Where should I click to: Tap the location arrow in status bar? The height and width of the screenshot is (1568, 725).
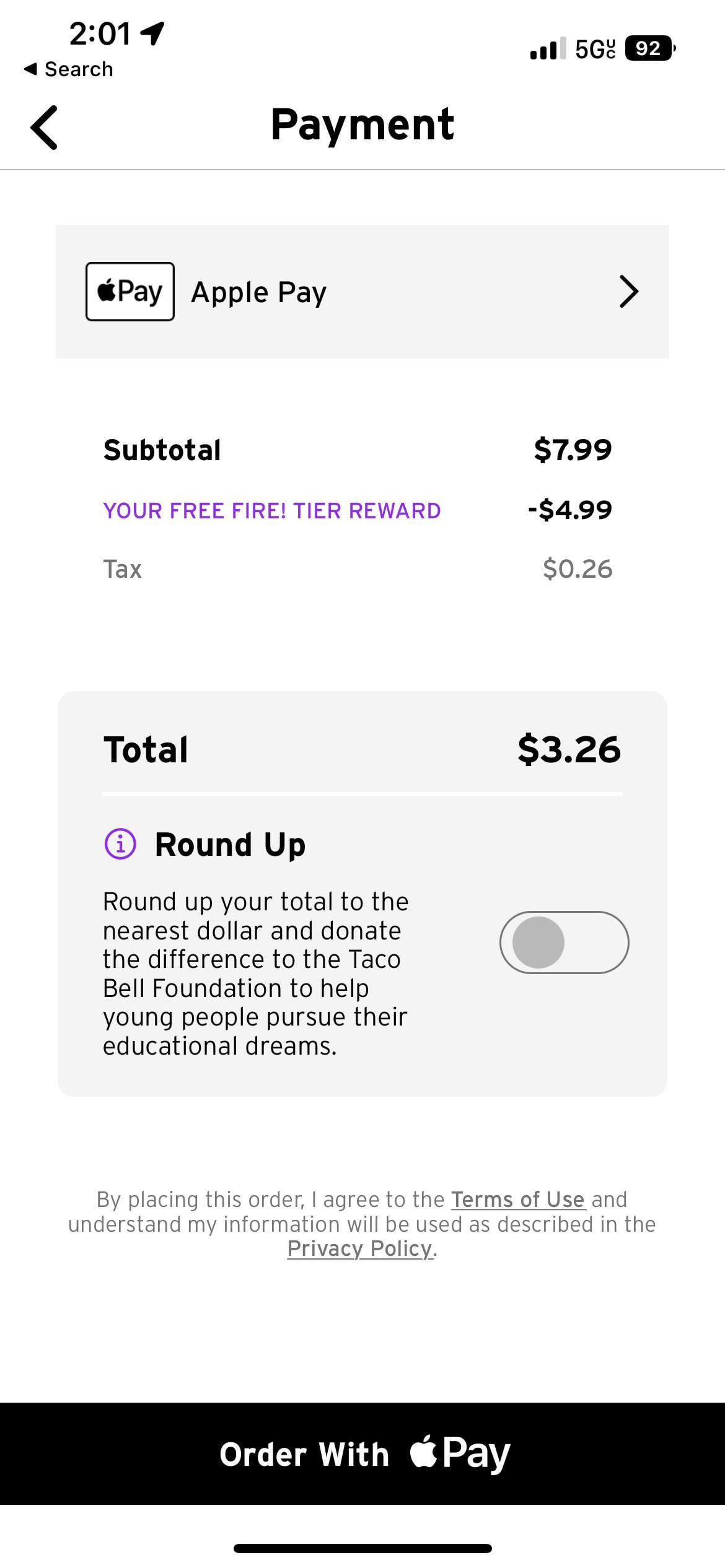[153, 33]
